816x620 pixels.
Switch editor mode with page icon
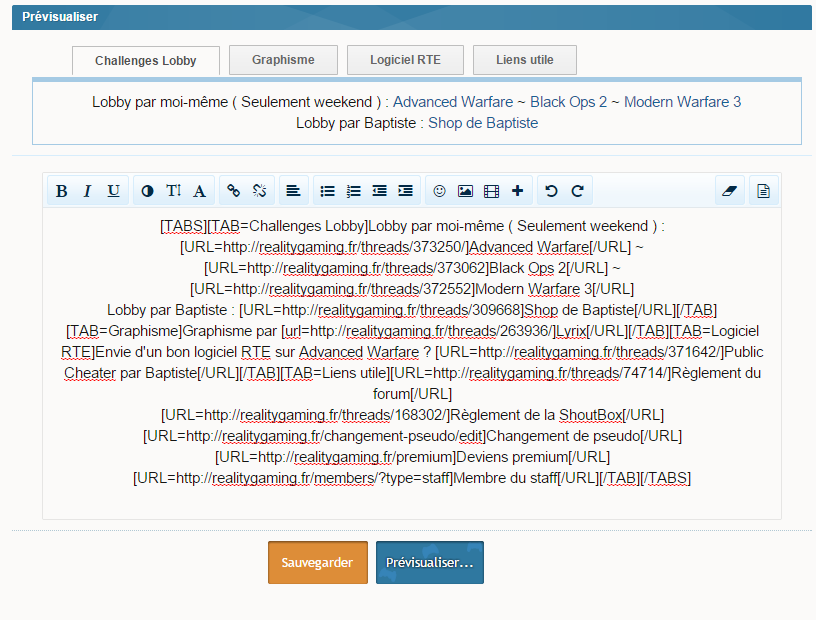pyautogui.click(x=763, y=191)
